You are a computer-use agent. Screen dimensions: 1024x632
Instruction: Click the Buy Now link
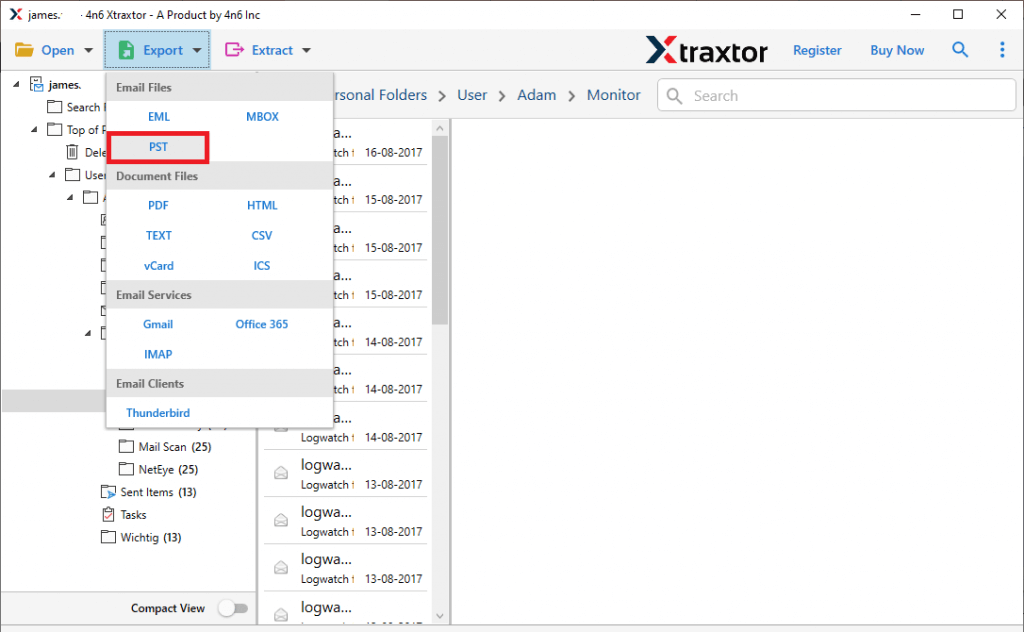[896, 49]
